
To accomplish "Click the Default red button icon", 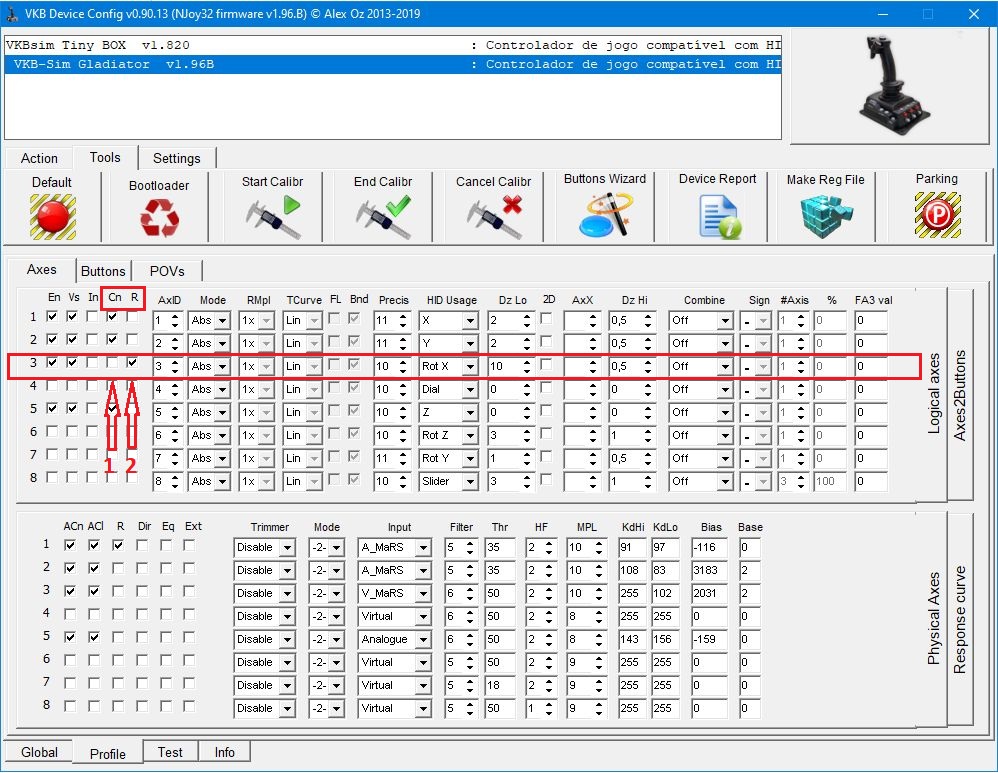I will (53, 216).
